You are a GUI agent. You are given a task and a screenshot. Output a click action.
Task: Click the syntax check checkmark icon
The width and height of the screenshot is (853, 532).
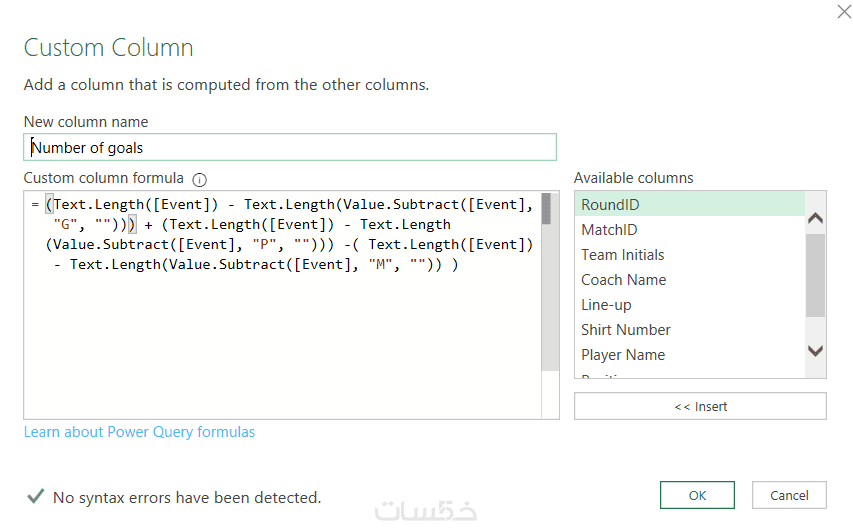point(35,496)
